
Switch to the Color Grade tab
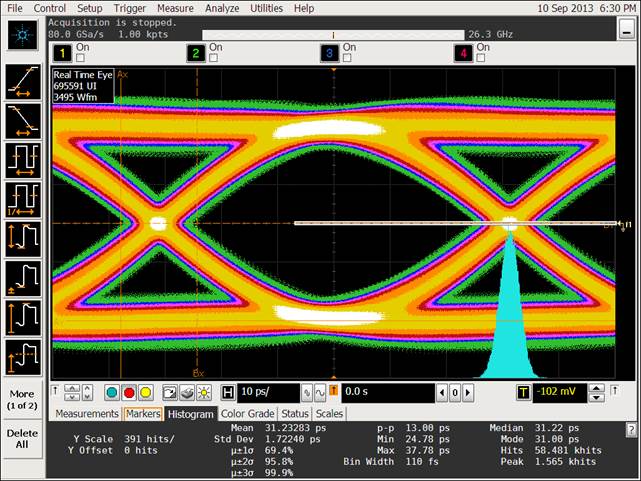pos(247,414)
